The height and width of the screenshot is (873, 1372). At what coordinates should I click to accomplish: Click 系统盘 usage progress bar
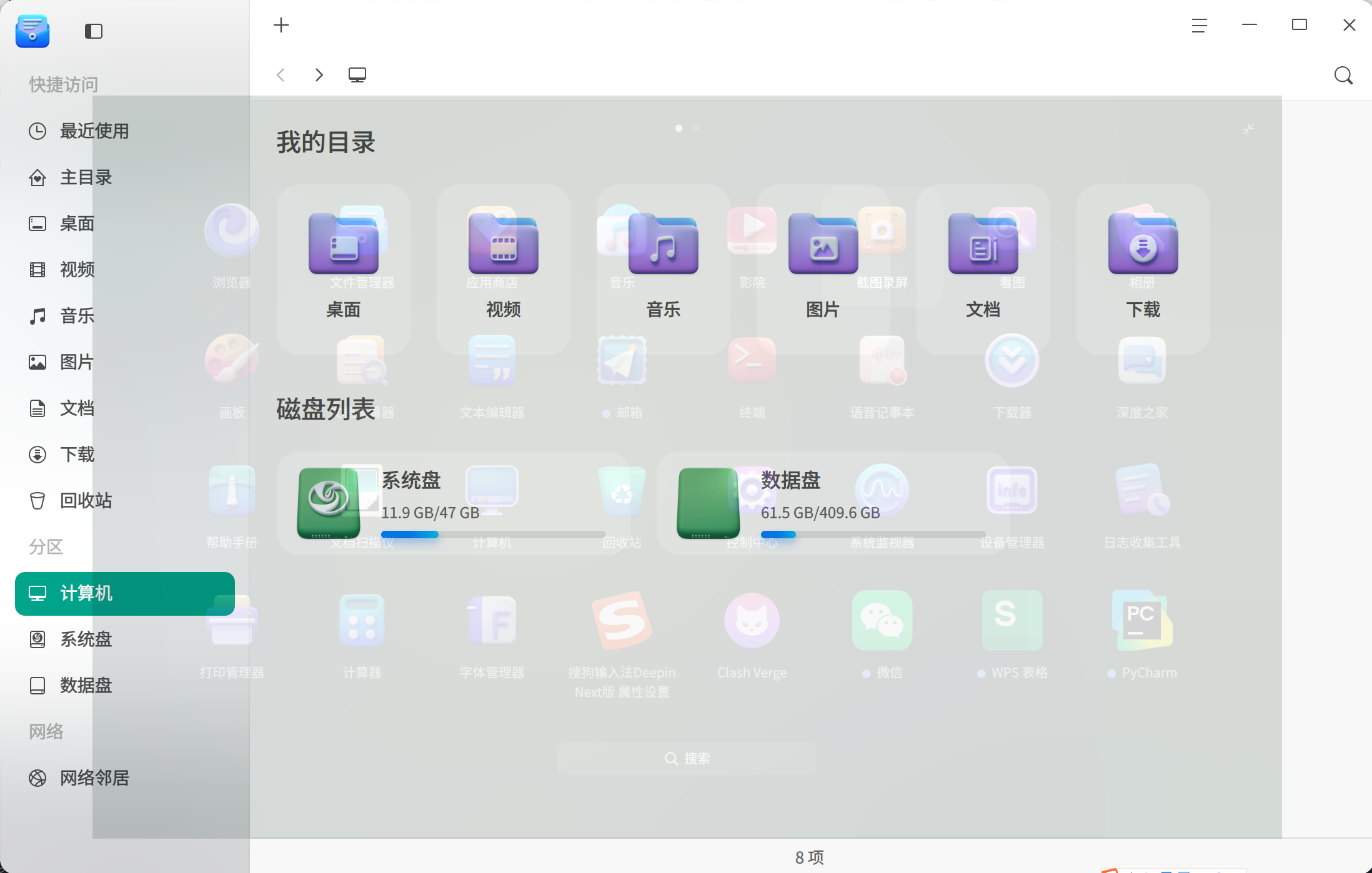click(x=494, y=535)
